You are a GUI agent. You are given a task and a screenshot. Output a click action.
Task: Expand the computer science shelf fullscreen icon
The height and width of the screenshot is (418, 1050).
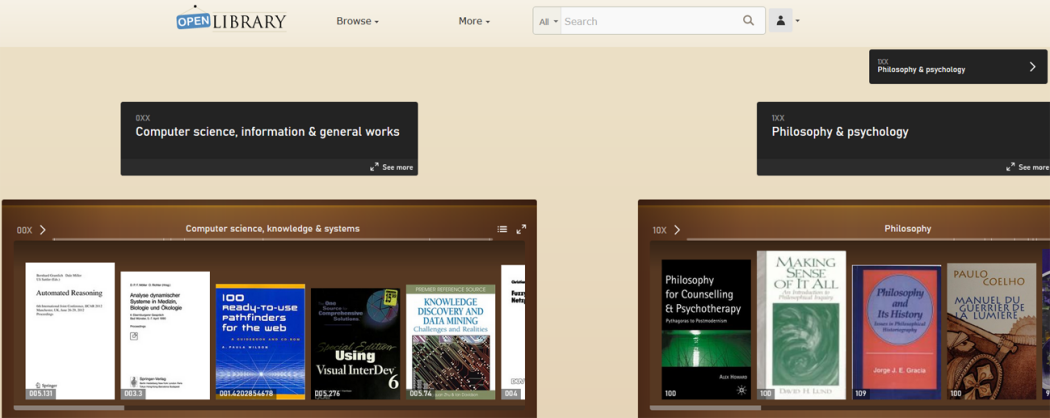tap(521, 229)
